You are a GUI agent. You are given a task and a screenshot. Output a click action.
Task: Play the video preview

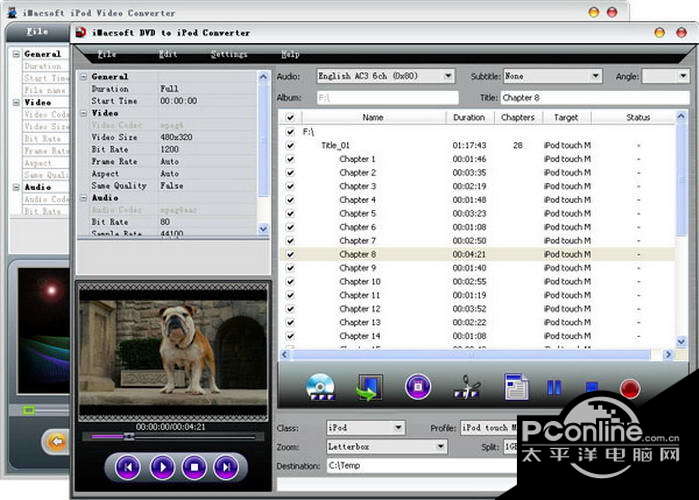pyautogui.click(x=162, y=466)
